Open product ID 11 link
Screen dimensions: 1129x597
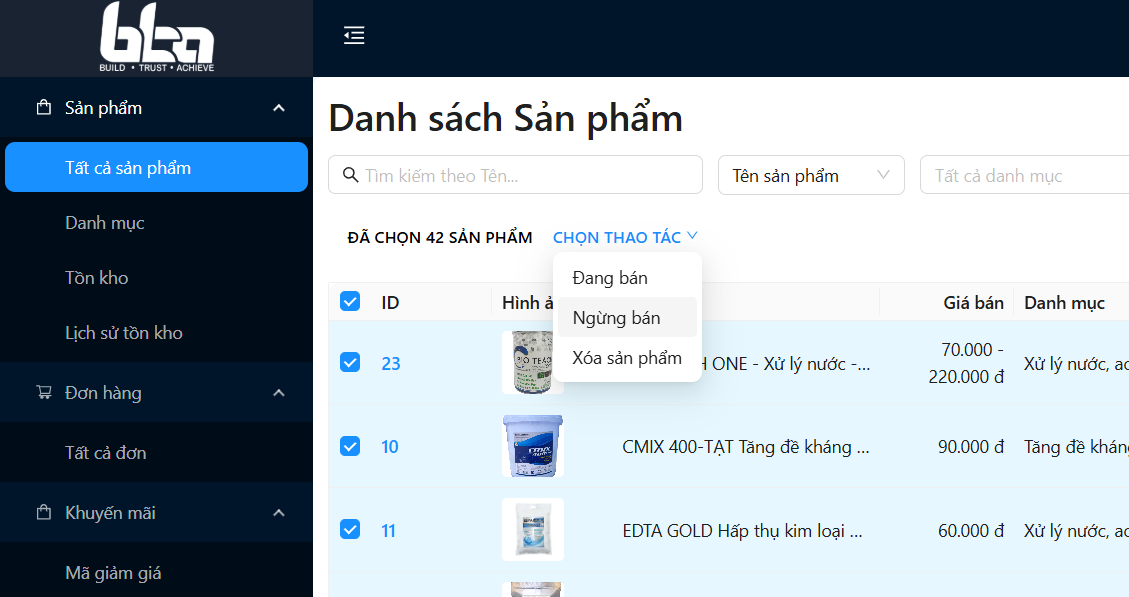tap(388, 531)
